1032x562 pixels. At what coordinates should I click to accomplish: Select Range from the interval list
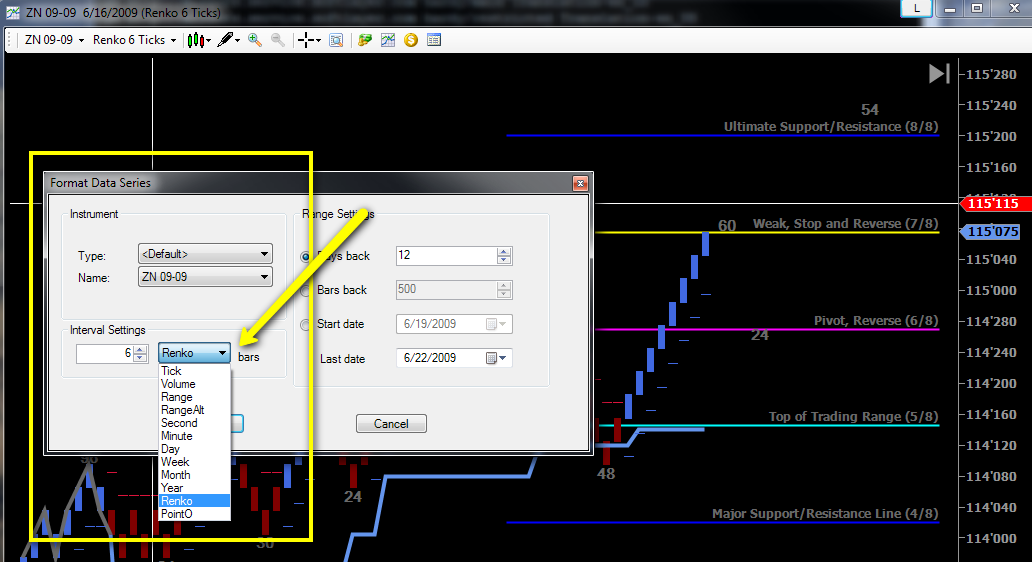pos(194,397)
